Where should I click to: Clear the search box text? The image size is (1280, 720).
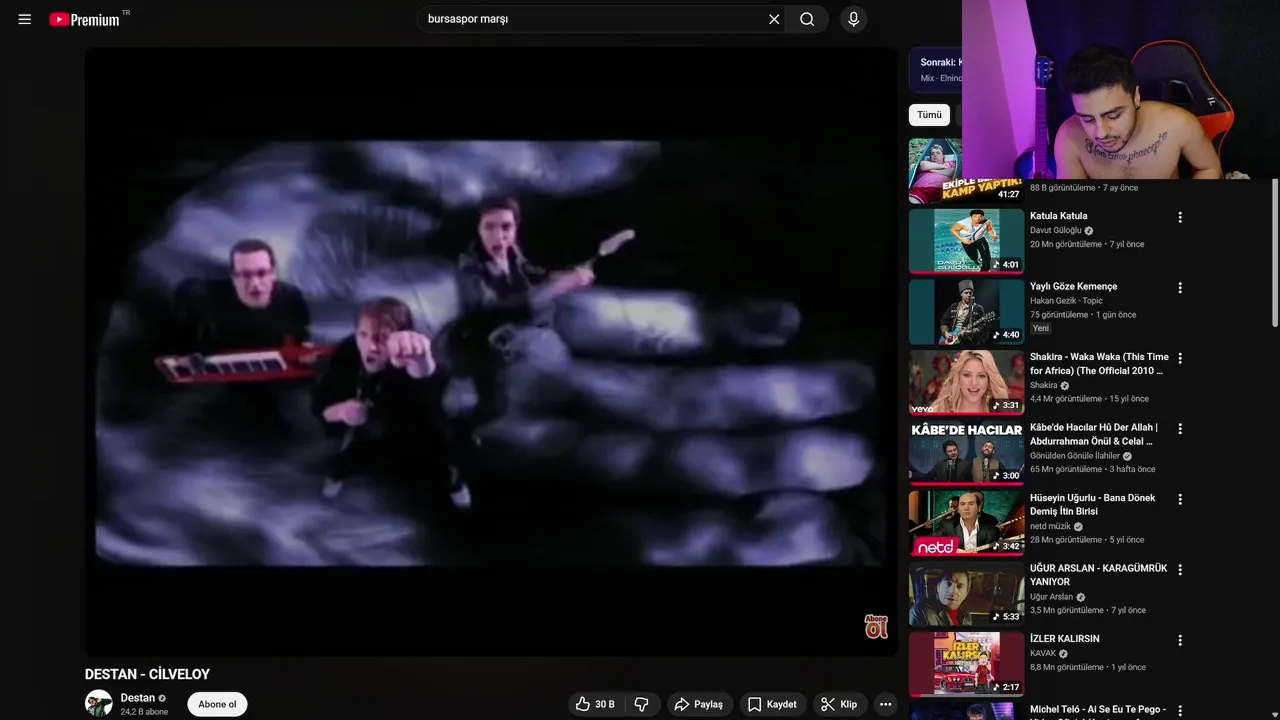tap(774, 19)
